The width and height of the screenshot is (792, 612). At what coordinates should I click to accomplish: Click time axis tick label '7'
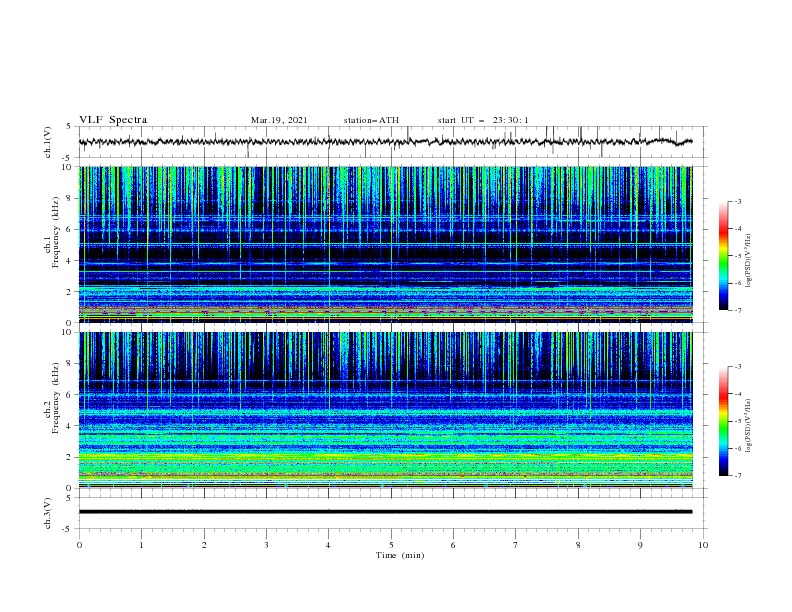[x=516, y=545]
